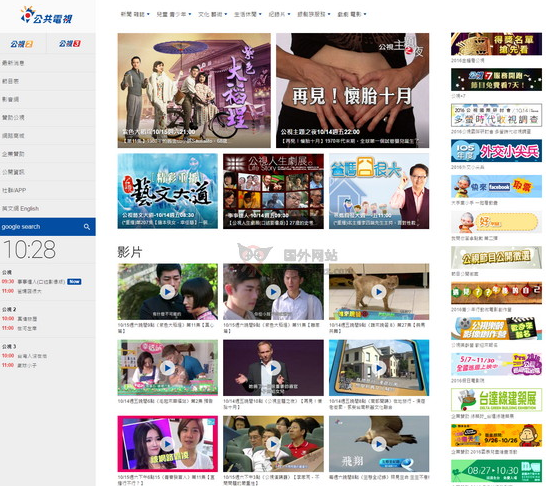The height and width of the screenshot is (486, 546).
Task: Play the man in suit speech video
Action: pyautogui.click(x=273, y=368)
